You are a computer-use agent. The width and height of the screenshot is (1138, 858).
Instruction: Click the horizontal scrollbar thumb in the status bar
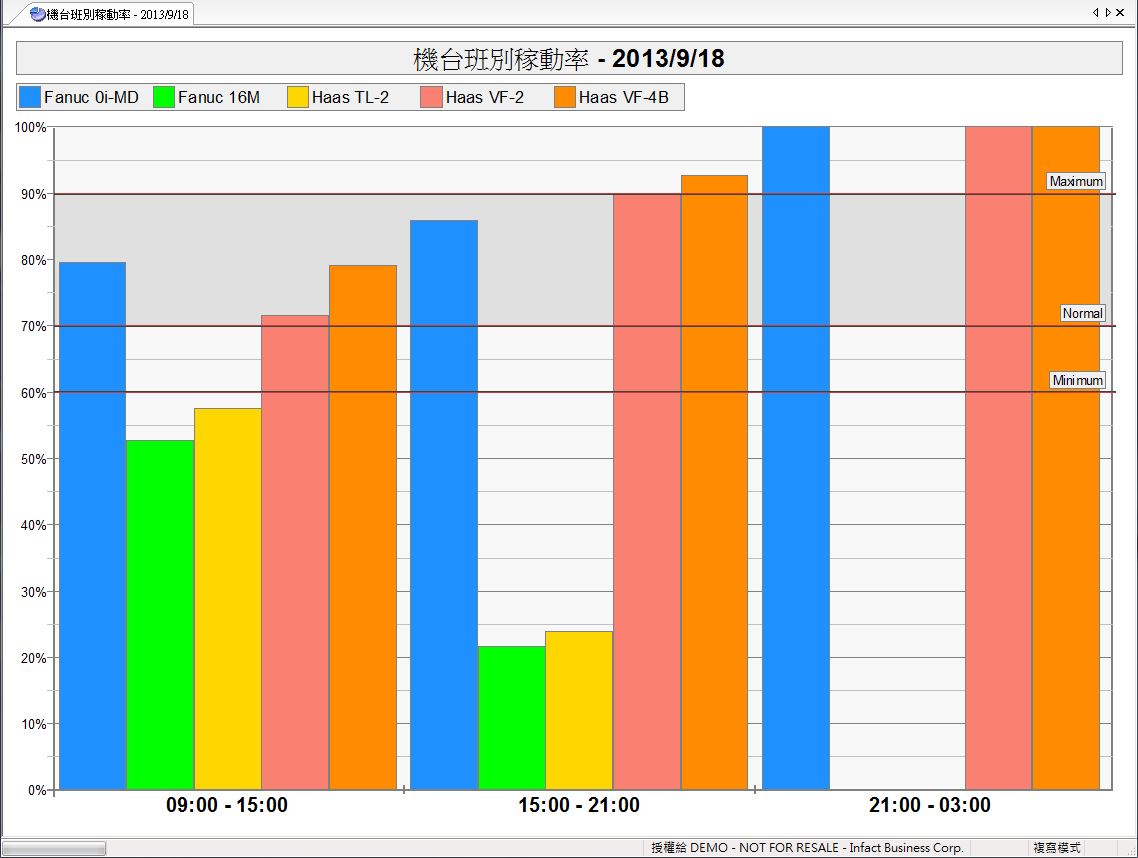pos(54,848)
